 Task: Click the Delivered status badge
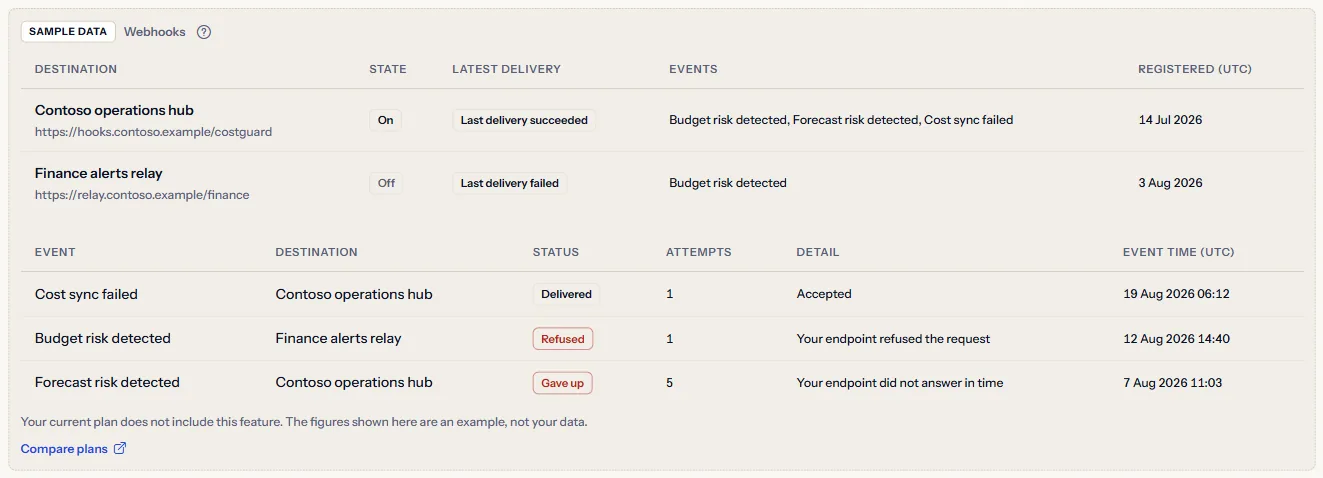pos(566,295)
